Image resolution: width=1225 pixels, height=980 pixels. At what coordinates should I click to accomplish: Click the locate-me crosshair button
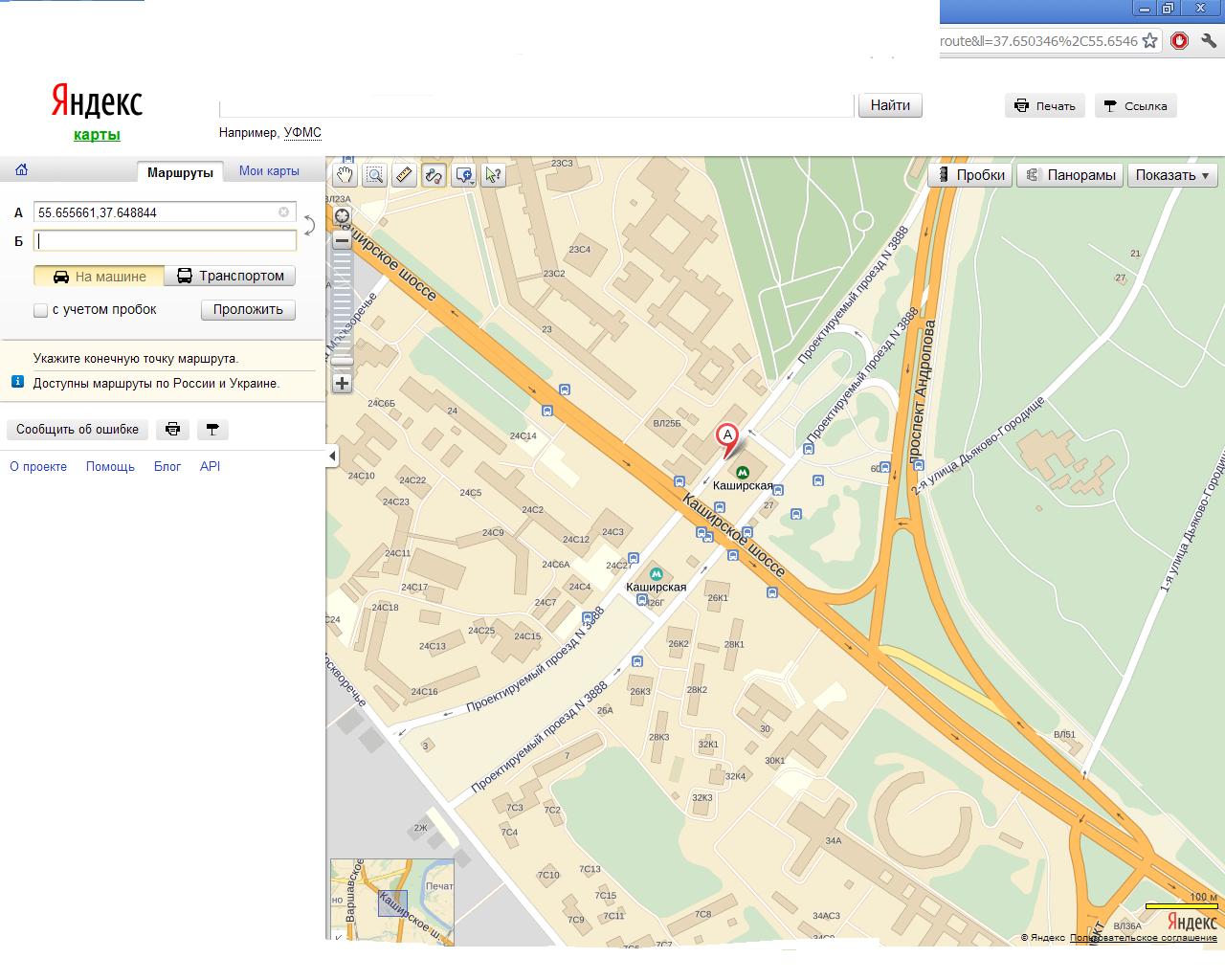tap(342, 215)
